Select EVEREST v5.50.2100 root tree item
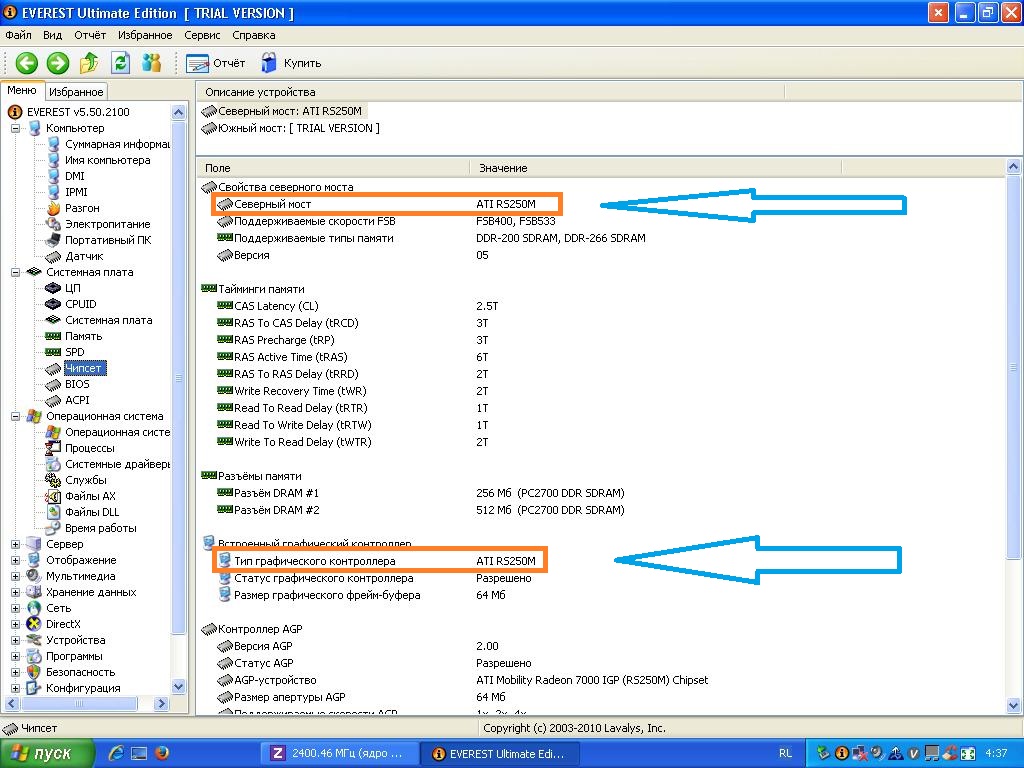Viewport: 1024px width, 768px height. (78, 112)
